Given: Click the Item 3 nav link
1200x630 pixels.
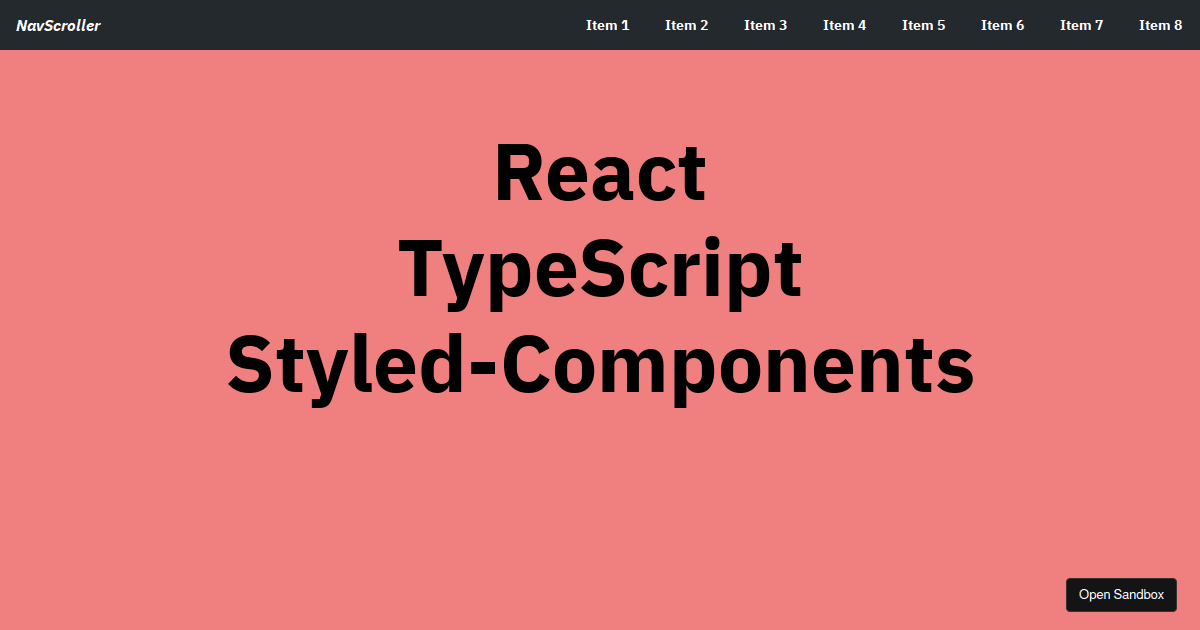Looking at the screenshot, I should pos(765,25).
